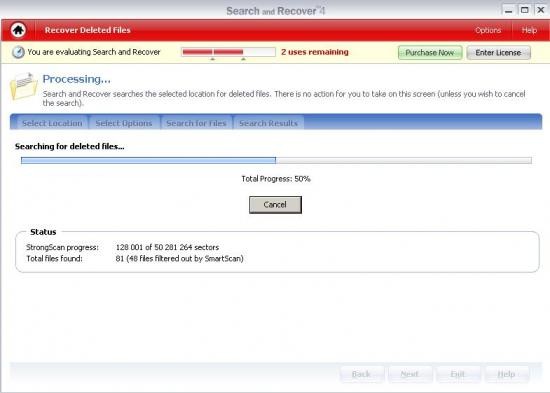Open Help in the red header

[529, 30]
